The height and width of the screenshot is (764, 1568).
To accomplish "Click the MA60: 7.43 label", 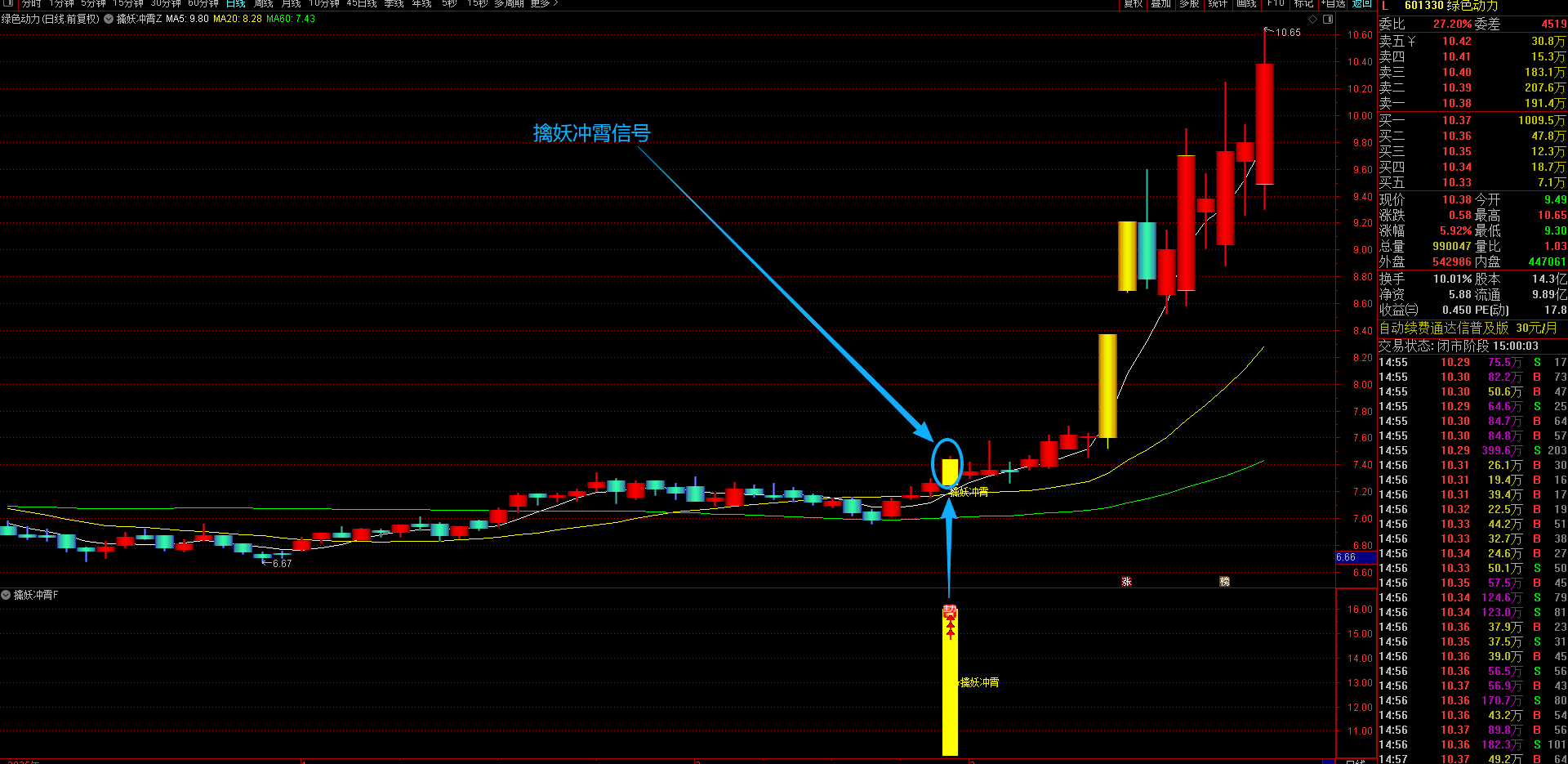I will (x=291, y=19).
